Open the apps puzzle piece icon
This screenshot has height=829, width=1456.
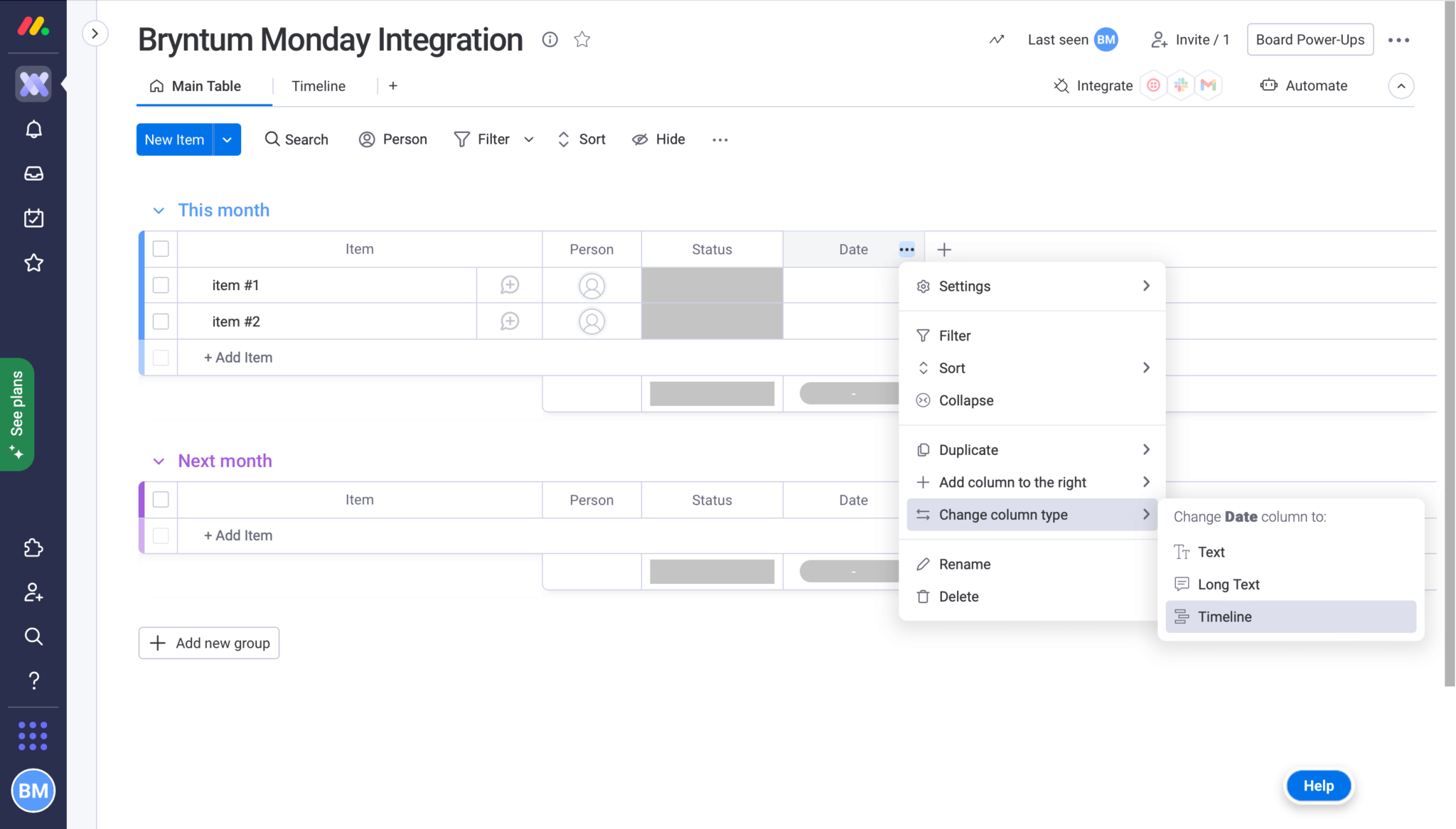coord(33,547)
